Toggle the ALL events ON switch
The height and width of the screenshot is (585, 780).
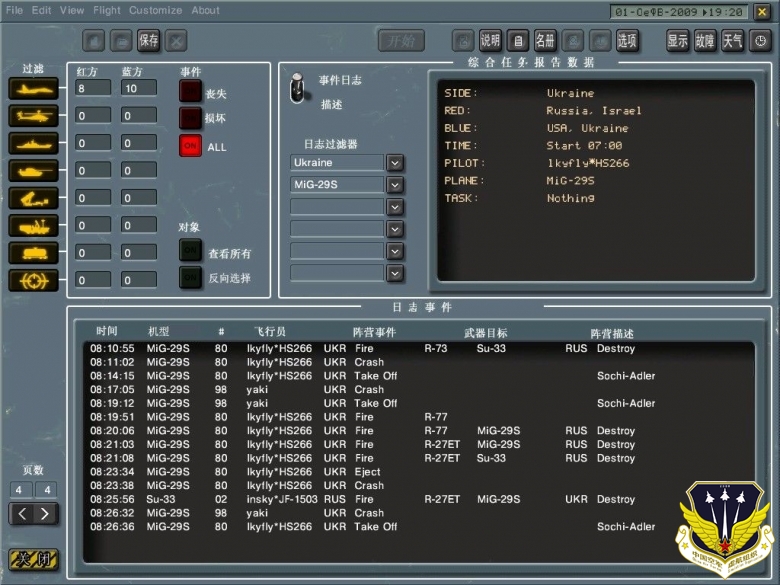pyautogui.click(x=190, y=146)
